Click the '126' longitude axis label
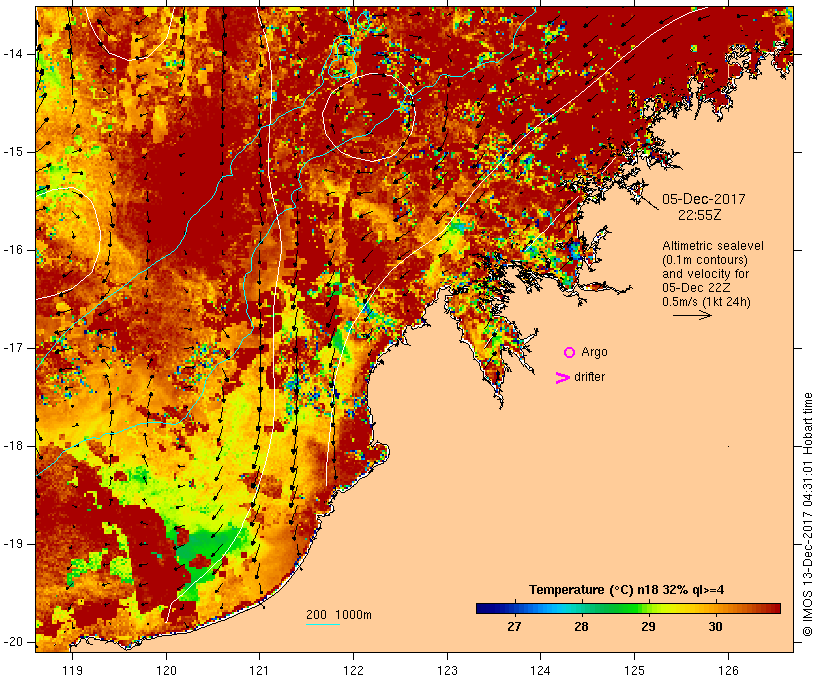The image size is (820, 680). pyautogui.click(x=728, y=671)
